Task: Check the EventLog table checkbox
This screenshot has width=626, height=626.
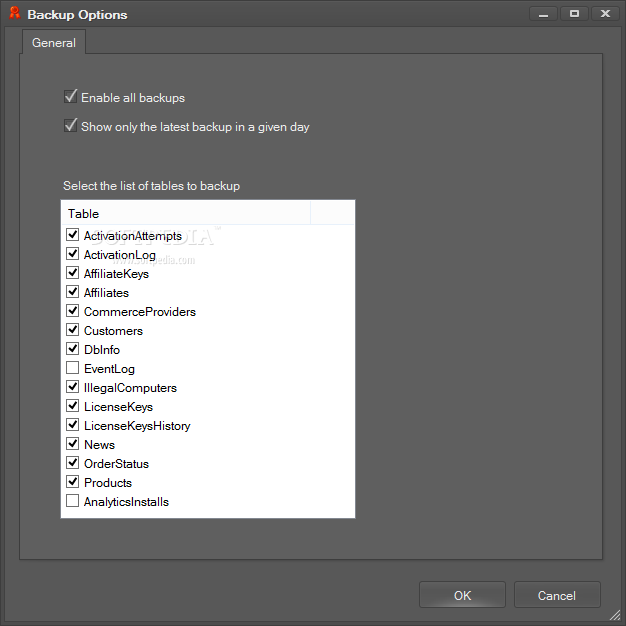Action: tap(72, 368)
